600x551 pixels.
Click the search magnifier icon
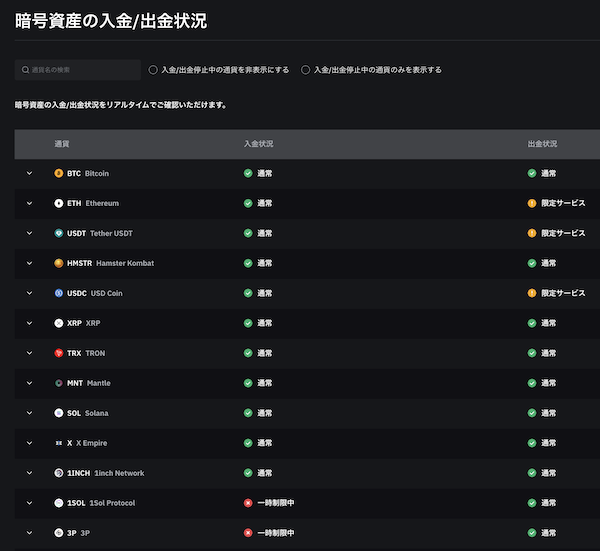point(25,70)
